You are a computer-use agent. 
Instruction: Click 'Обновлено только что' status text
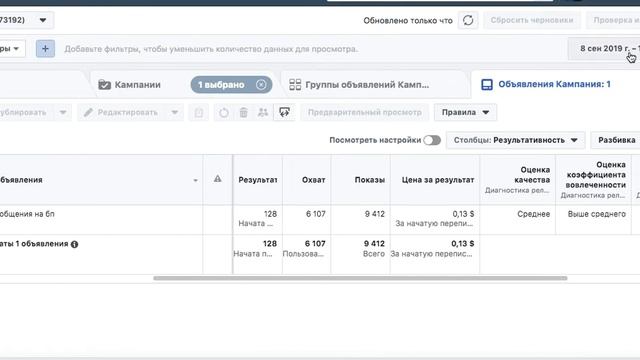[x=408, y=20]
